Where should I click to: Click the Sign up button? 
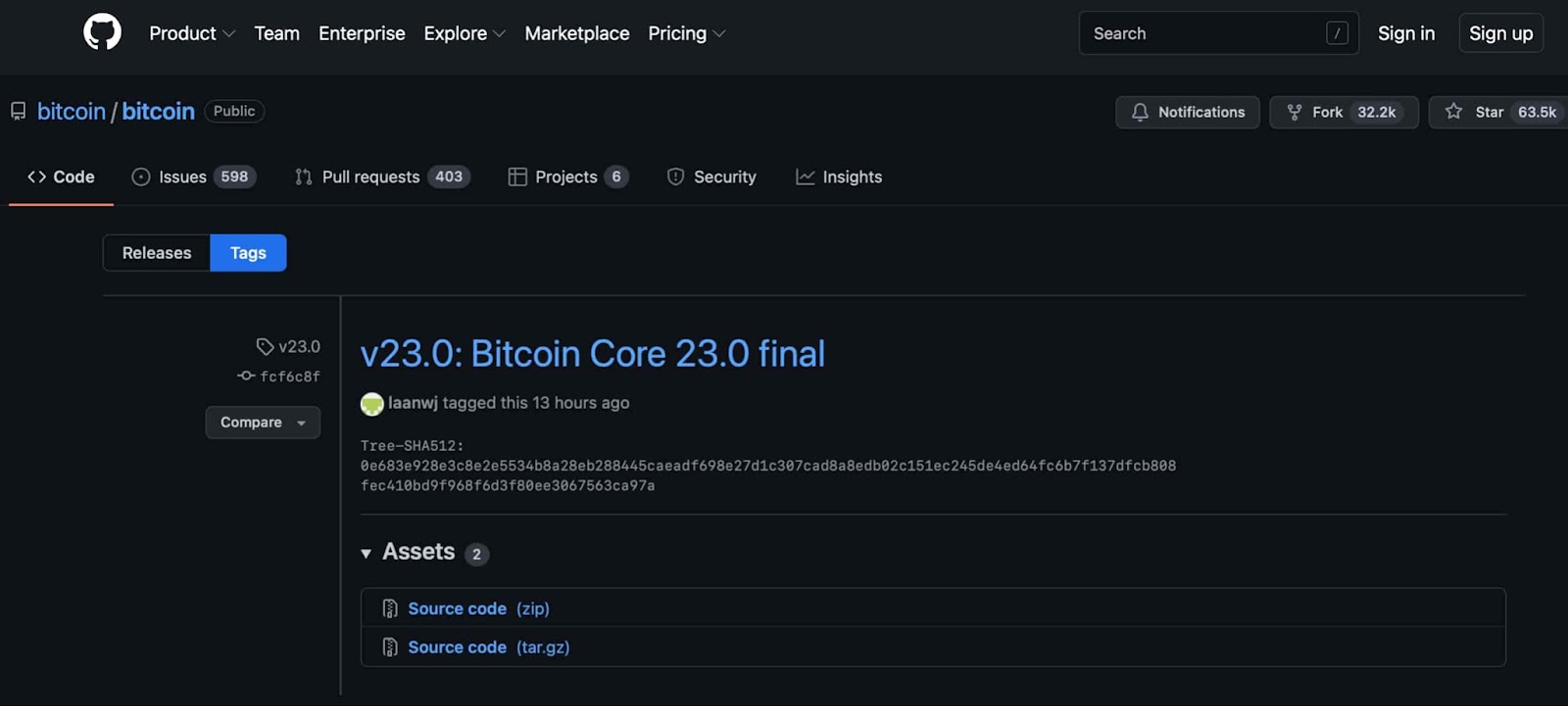[x=1501, y=33]
